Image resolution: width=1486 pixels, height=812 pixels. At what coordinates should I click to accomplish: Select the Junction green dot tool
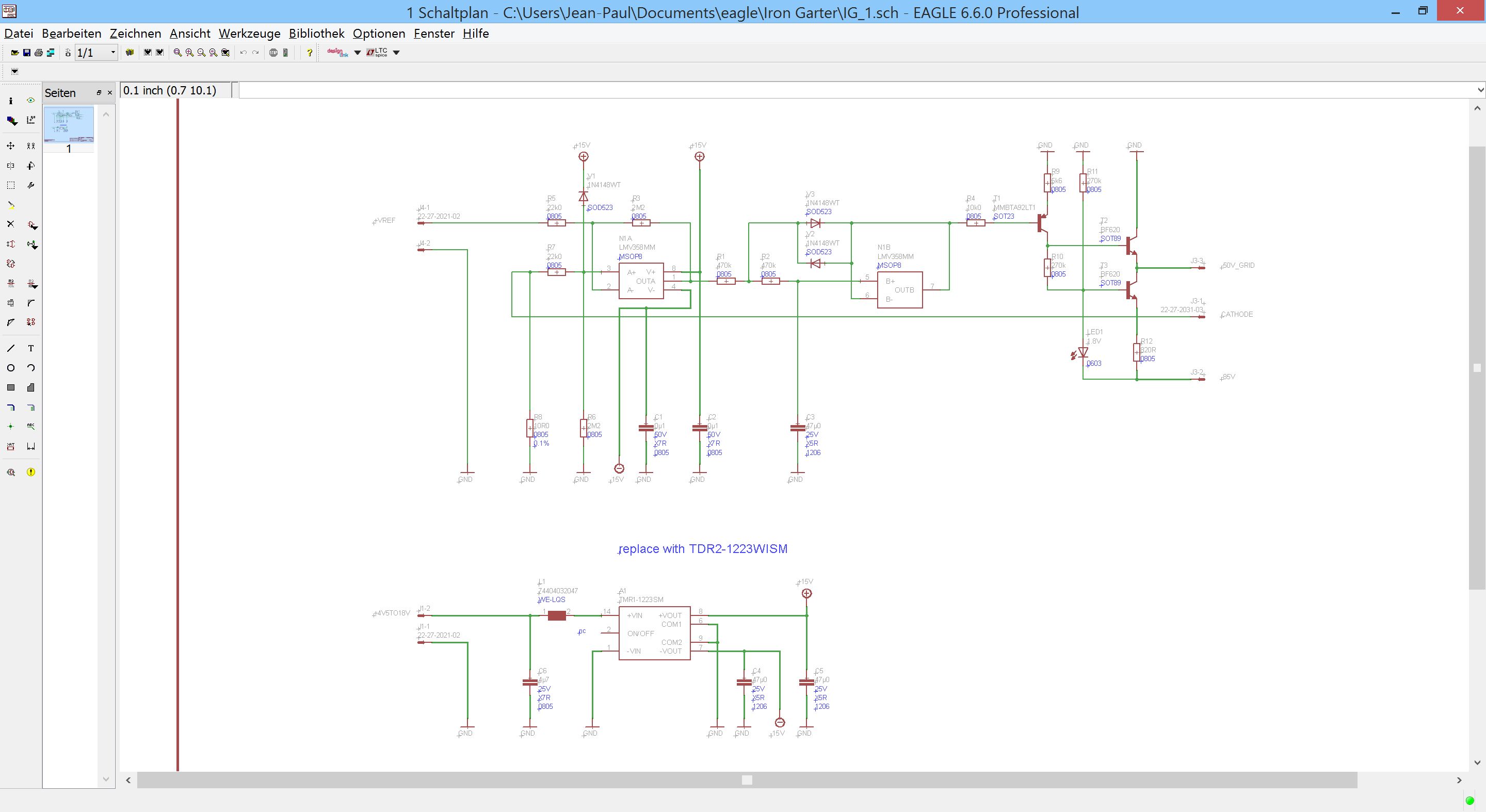point(11,427)
